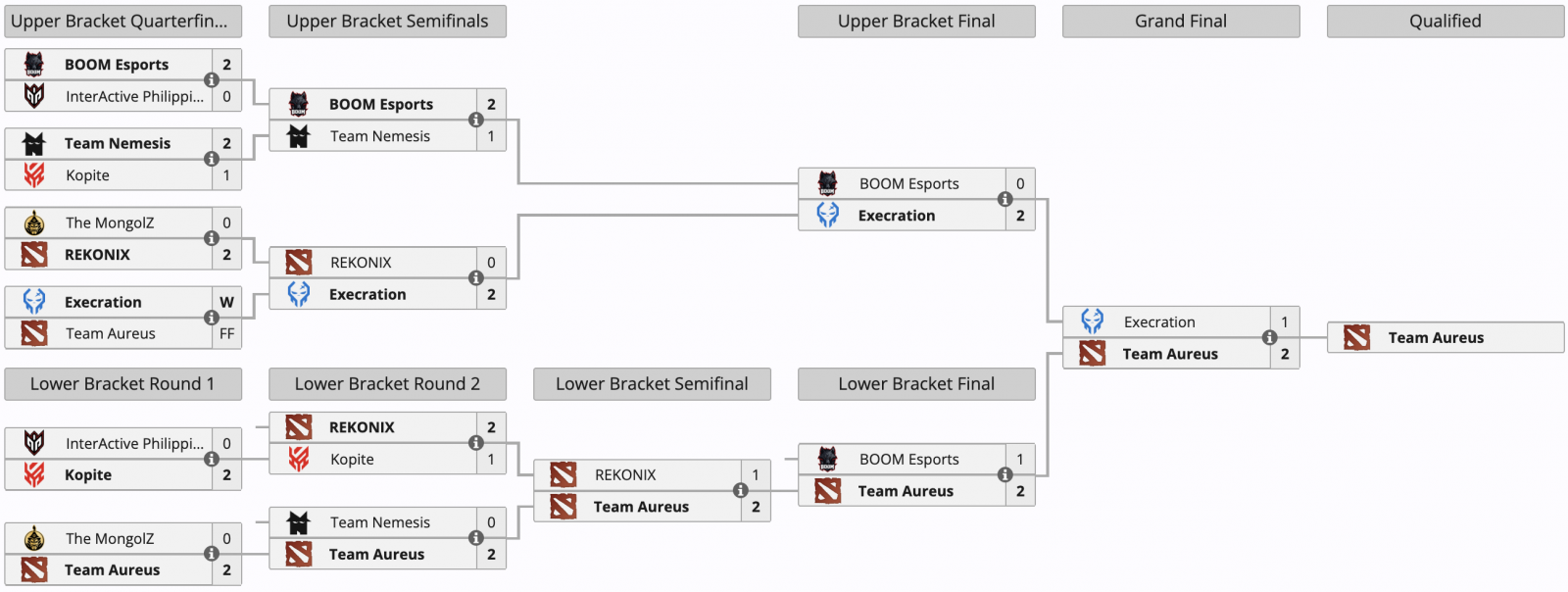The width and height of the screenshot is (1568, 592).
Task: Click BOOM Esports logo in Upper Bracket Semifinals
Action: click(x=299, y=104)
